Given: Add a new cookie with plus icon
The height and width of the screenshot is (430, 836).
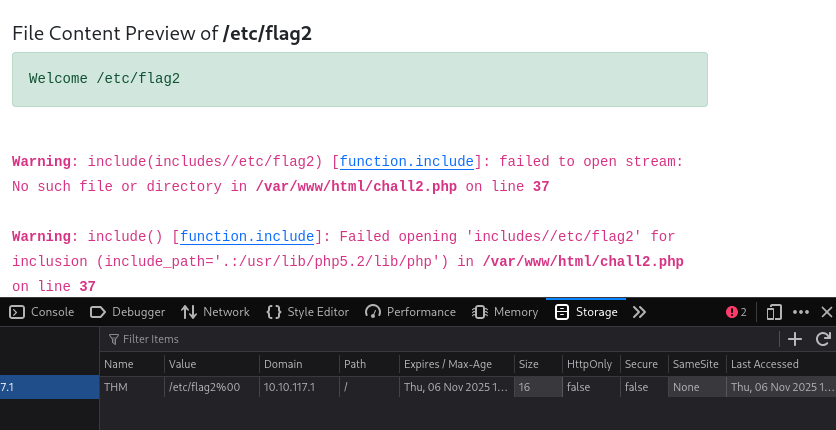Looking at the screenshot, I should tap(795, 339).
